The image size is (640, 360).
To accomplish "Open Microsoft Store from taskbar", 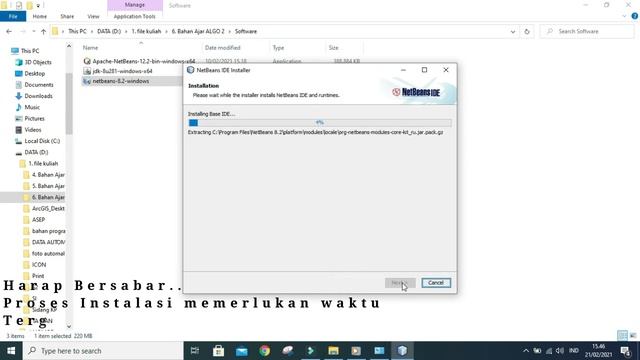I will (x=218, y=351).
